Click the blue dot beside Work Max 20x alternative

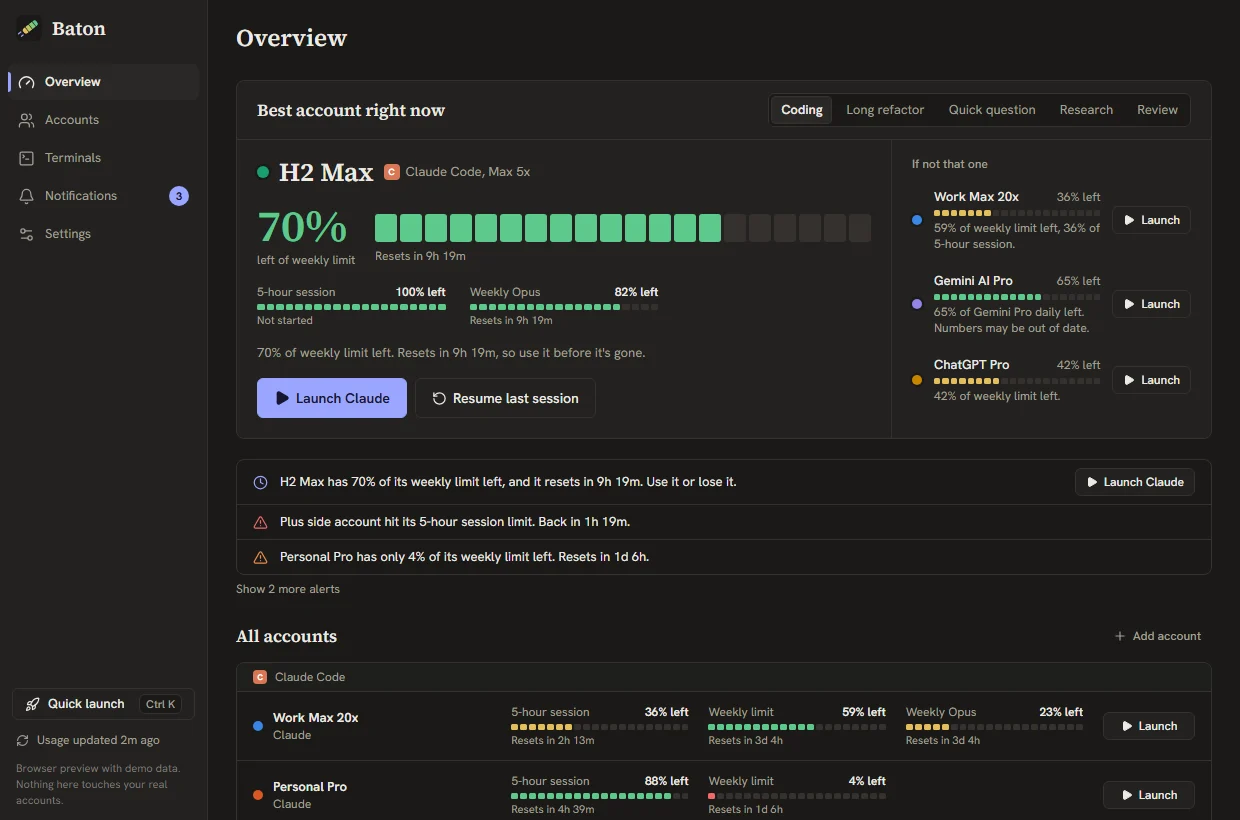click(917, 220)
